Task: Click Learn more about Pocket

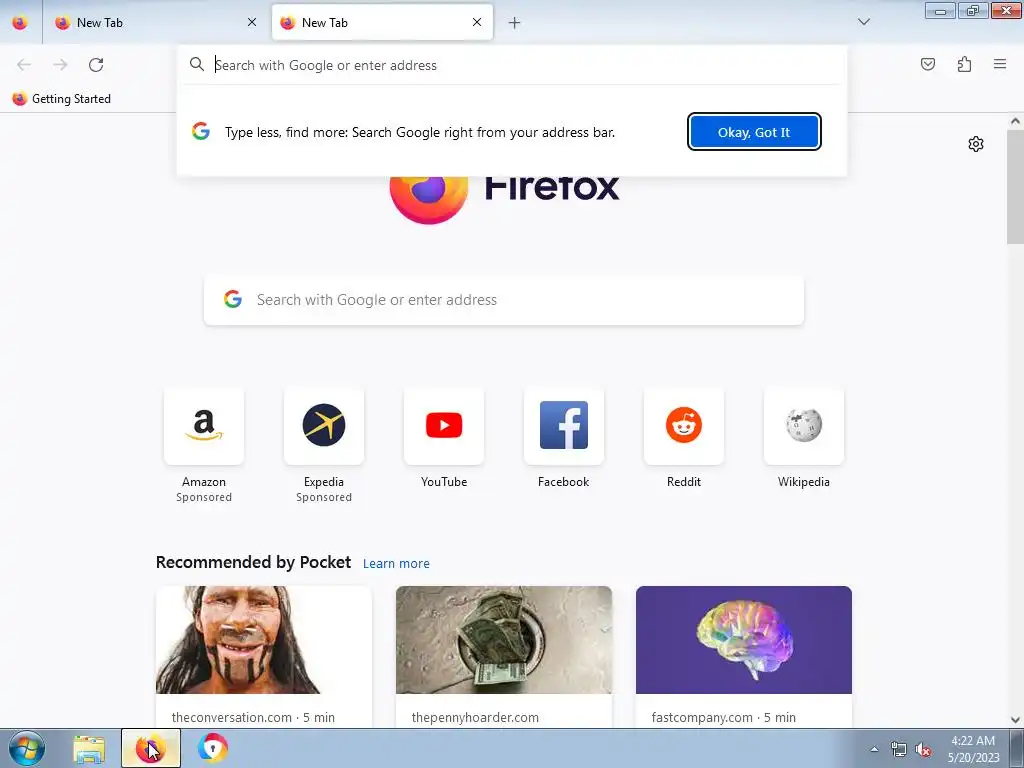Action: coord(396,564)
